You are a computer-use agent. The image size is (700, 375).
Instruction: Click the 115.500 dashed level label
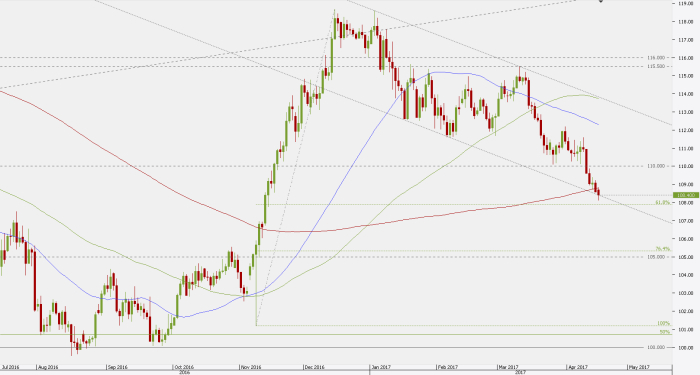click(656, 66)
